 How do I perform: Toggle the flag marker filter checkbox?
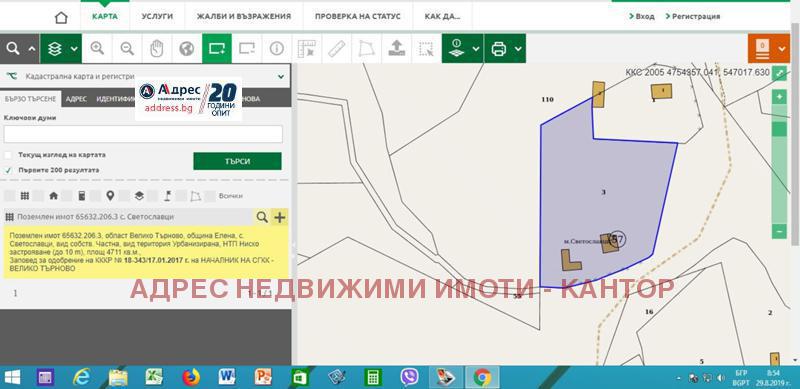(153, 196)
